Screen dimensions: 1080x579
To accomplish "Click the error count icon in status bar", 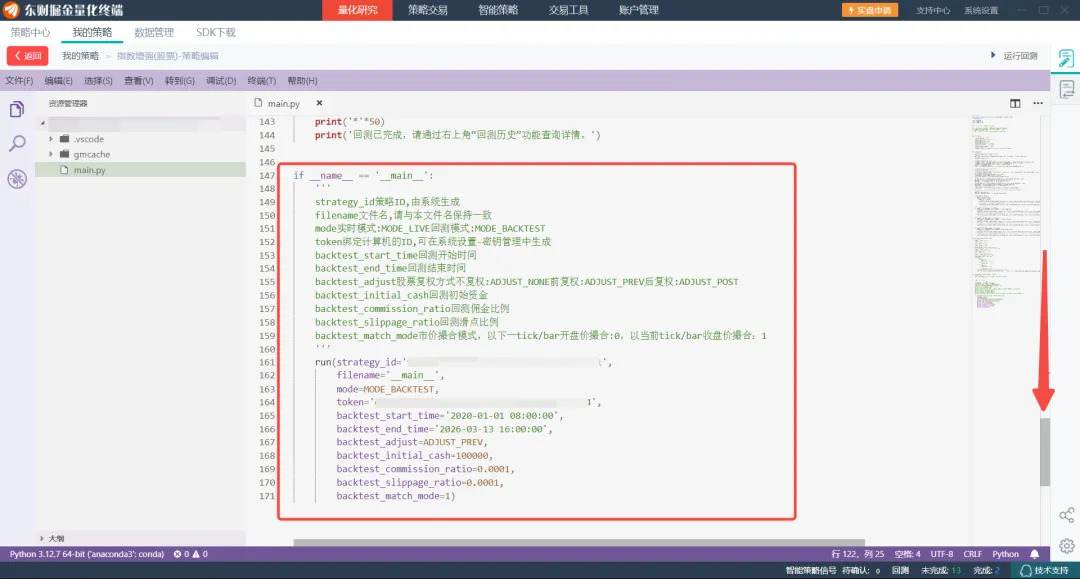I will (x=177, y=554).
